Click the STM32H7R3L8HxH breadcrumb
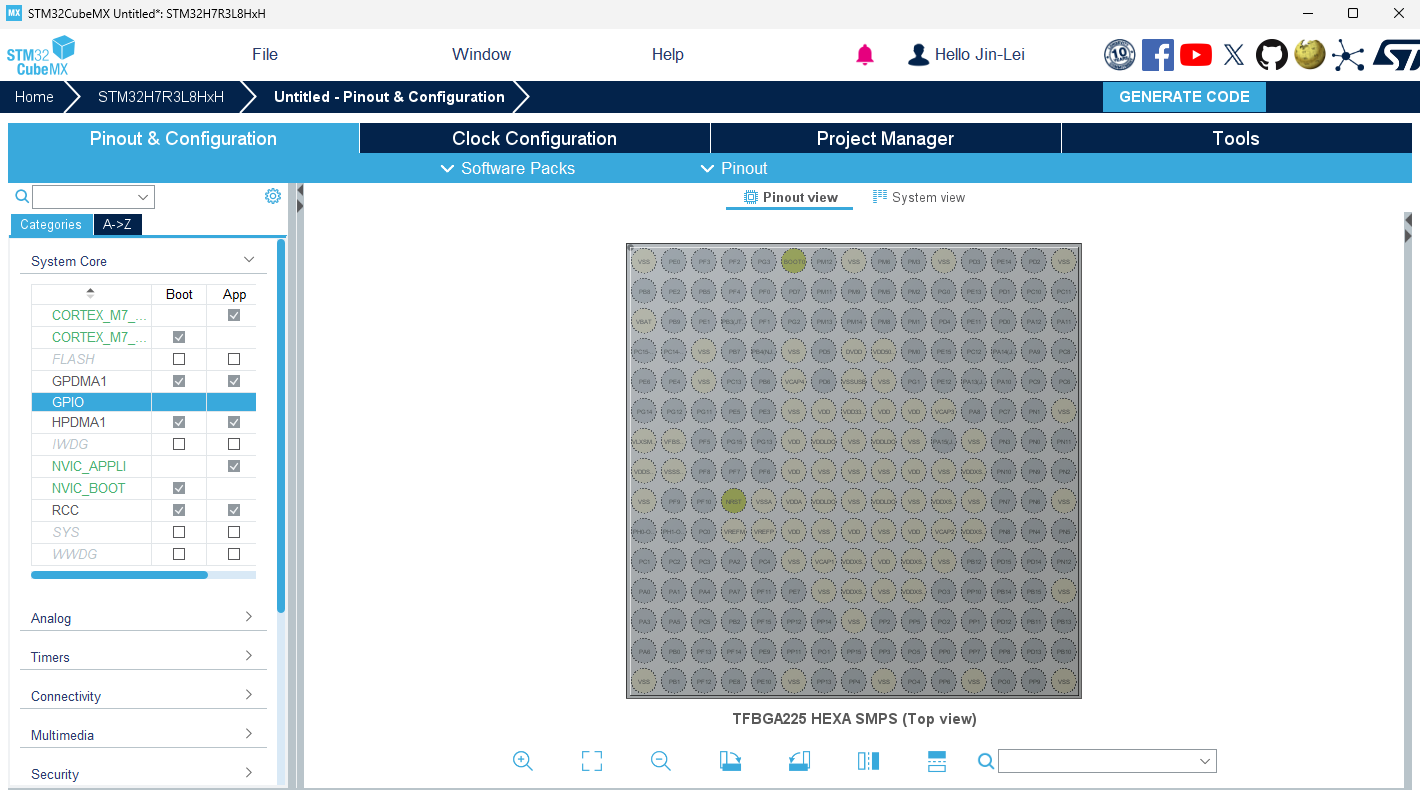This screenshot has height=798, width=1420. tap(161, 97)
